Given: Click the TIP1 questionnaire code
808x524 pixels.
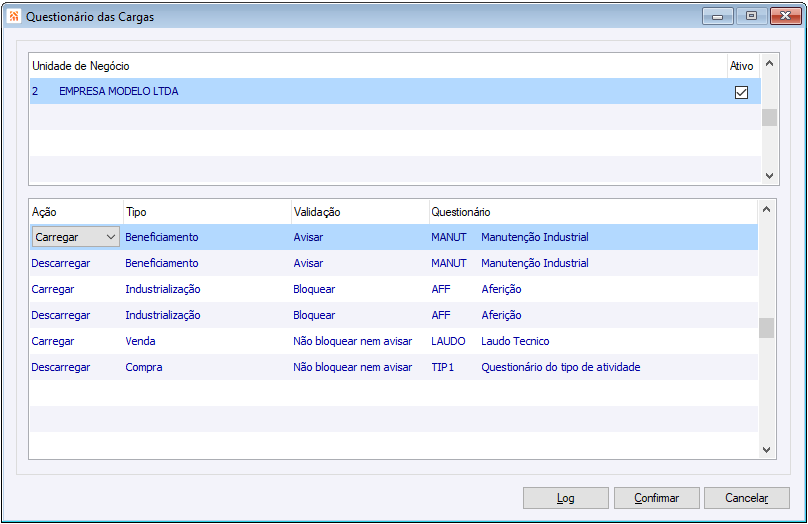Looking at the screenshot, I should tap(443, 367).
